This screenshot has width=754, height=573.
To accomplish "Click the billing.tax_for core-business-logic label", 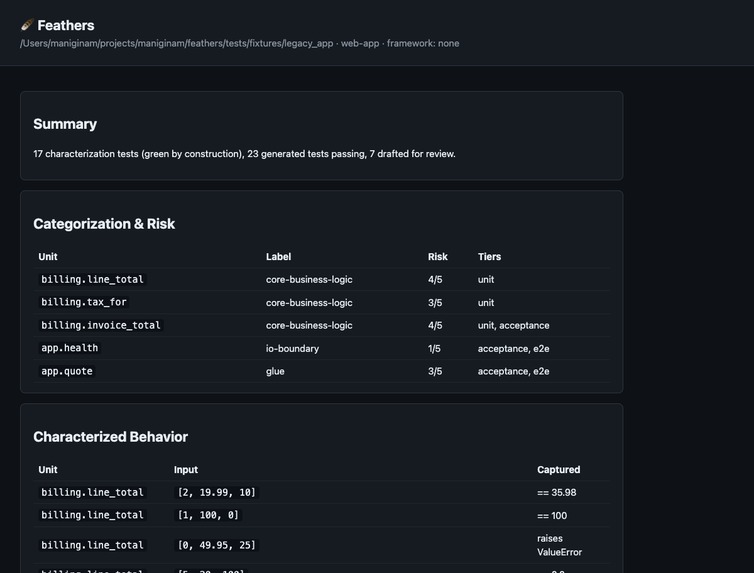I will coord(309,303).
